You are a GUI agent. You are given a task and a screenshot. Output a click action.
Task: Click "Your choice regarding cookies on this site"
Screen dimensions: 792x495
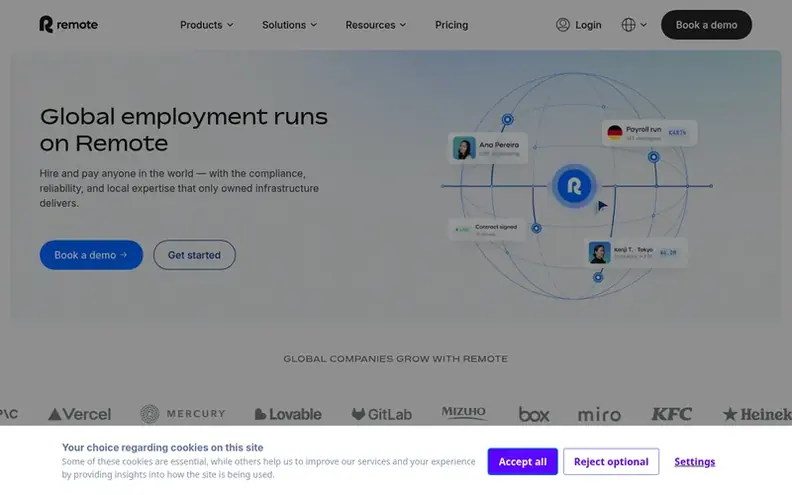pos(163,447)
